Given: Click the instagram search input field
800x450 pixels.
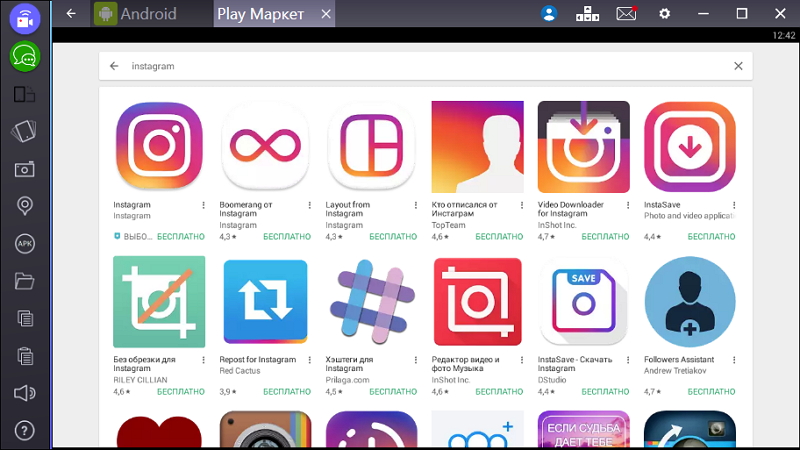Looking at the screenshot, I should [426, 66].
